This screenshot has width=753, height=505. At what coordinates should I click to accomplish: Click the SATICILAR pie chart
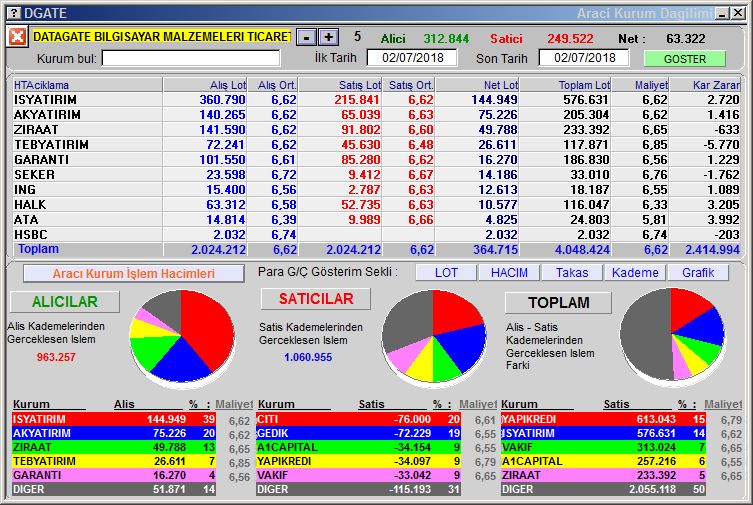point(433,337)
